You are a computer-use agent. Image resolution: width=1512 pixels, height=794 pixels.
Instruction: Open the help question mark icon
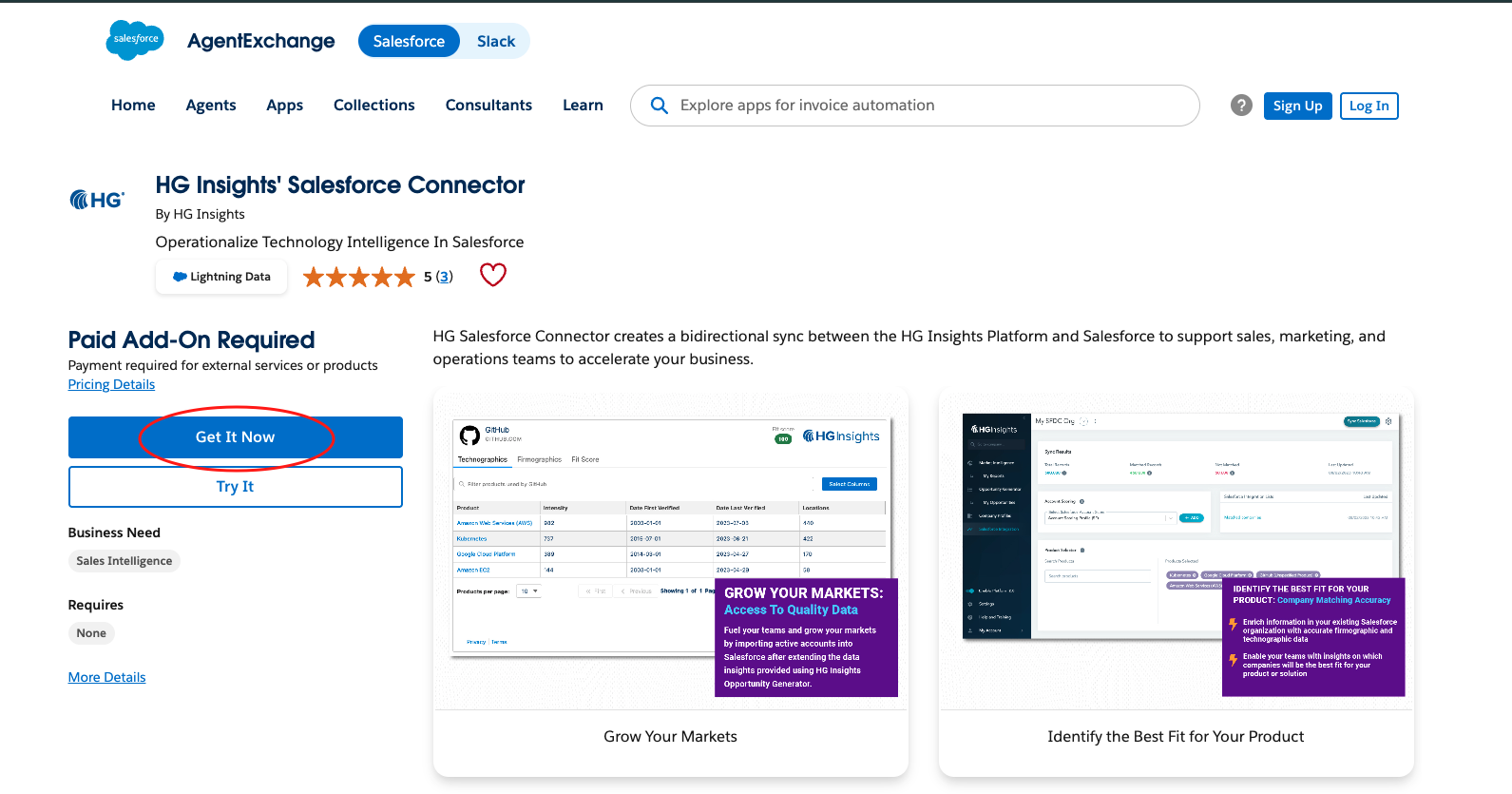(x=1241, y=106)
